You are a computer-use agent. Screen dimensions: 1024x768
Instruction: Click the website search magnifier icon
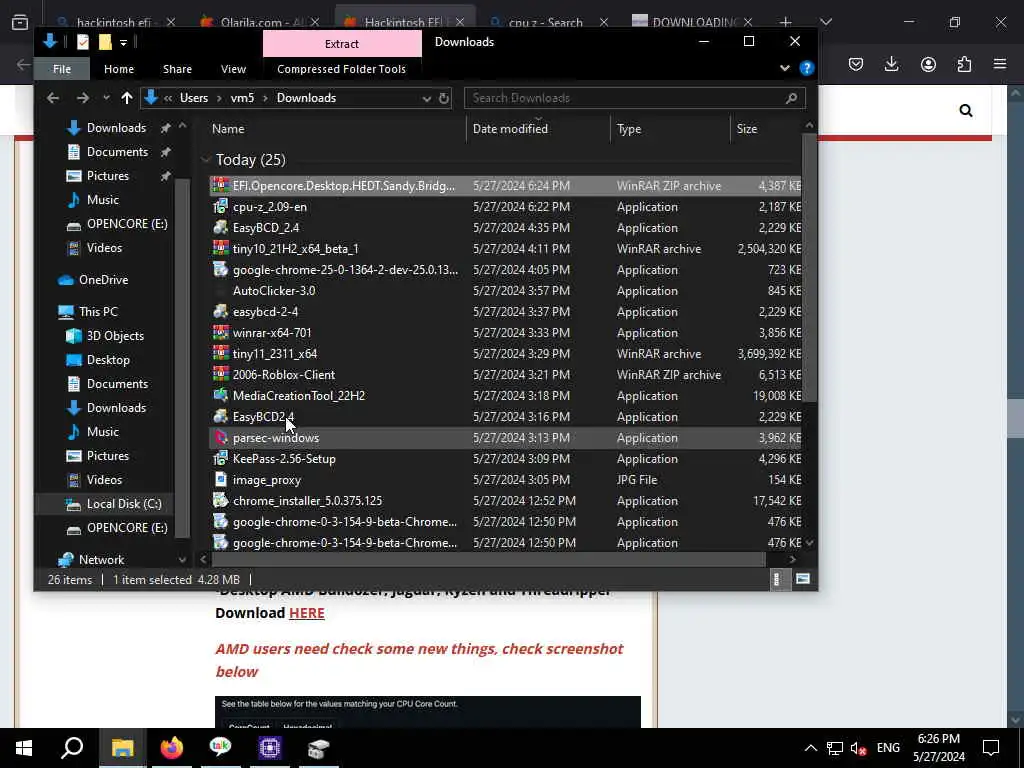(x=966, y=110)
